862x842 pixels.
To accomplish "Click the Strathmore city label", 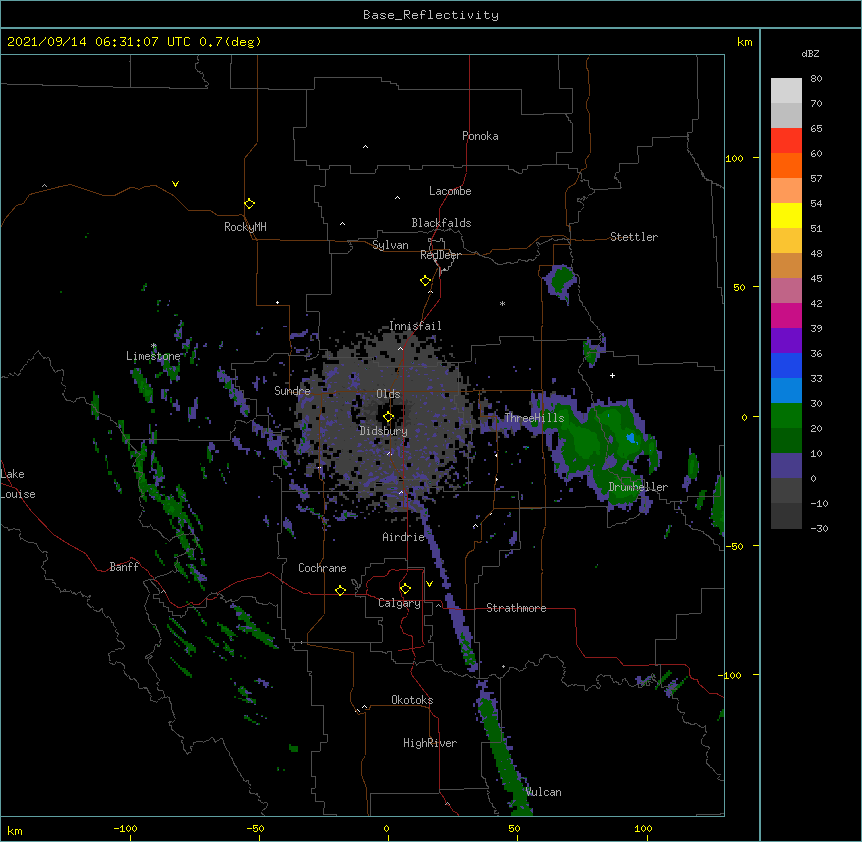I will coord(516,608).
